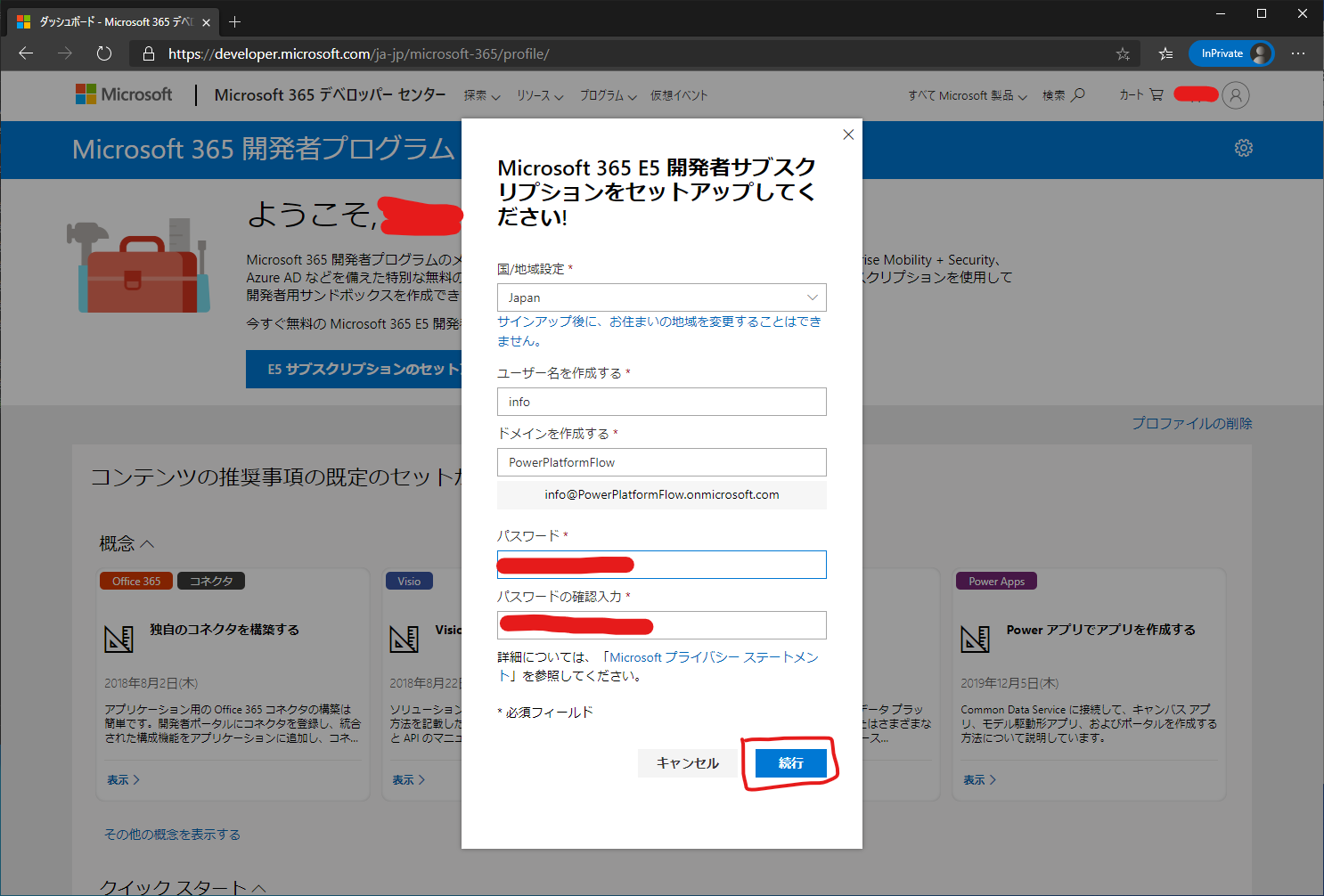Click the E5 サブスクリプションのセットアップ button
Viewport: 1324px width, 896px height.
click(x=354, y=369)
